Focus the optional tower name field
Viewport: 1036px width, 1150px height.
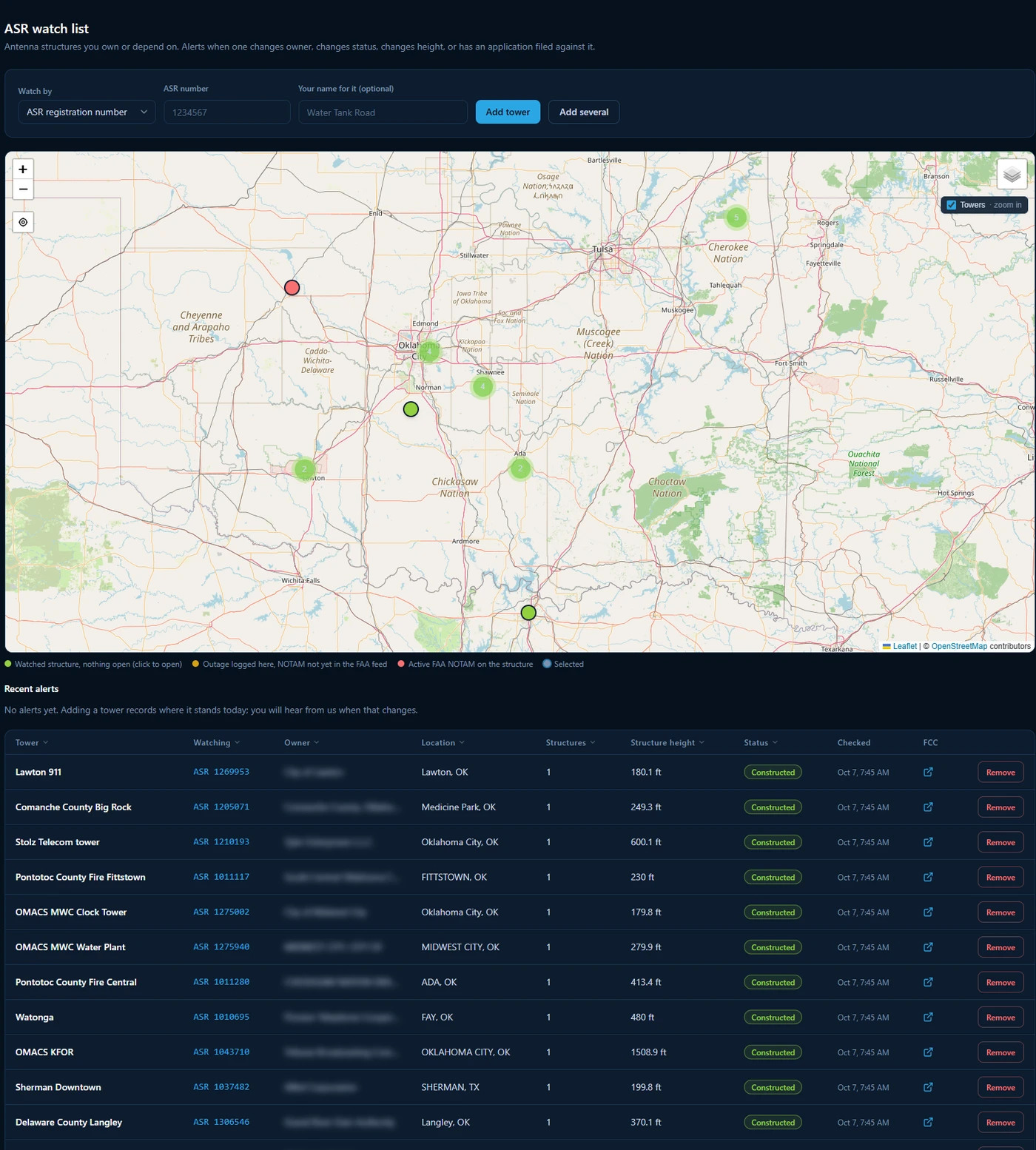383,112
